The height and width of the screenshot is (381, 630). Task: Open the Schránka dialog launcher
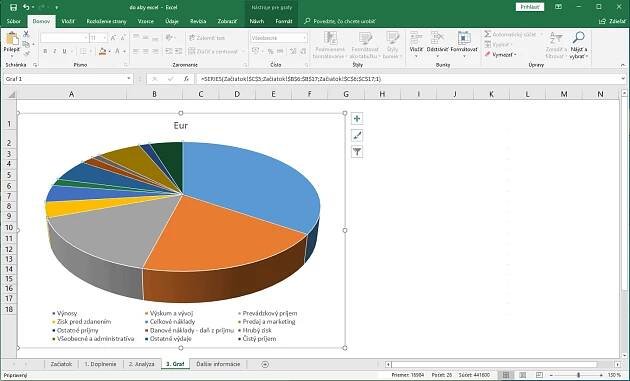click(35, 65)
